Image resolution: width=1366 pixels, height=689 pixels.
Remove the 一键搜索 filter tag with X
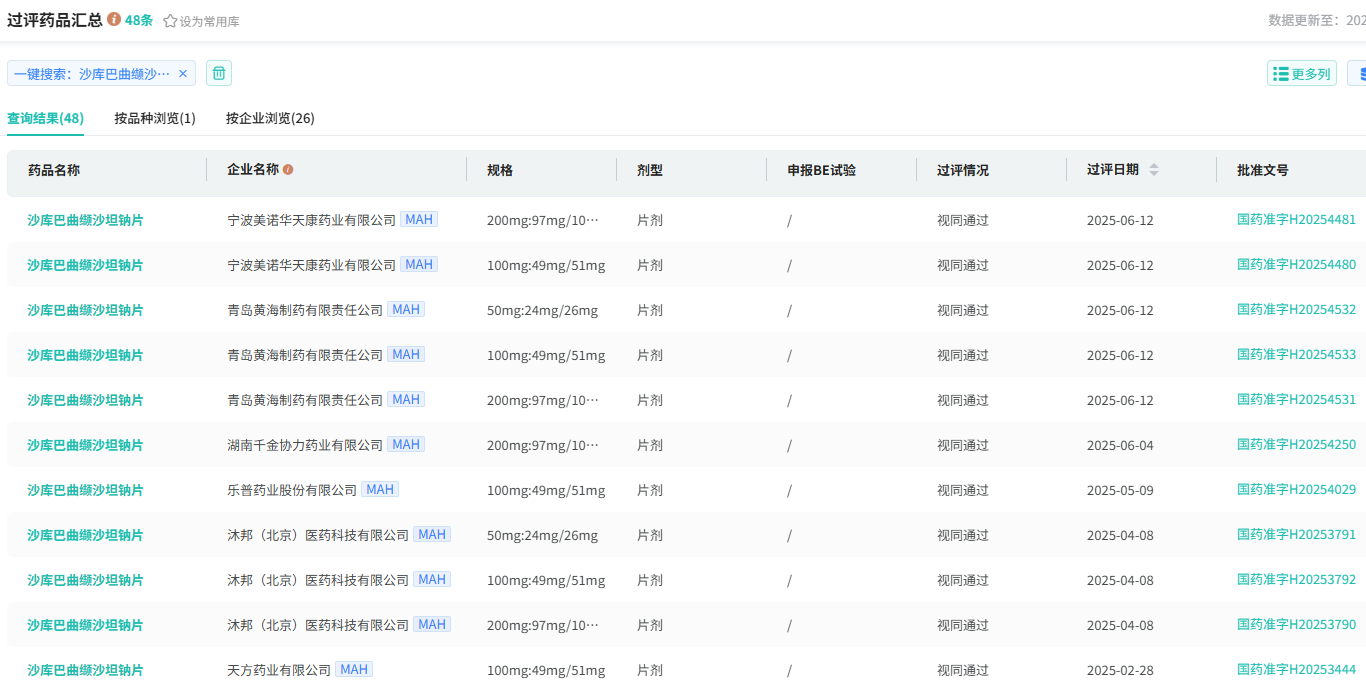point(183,74)
